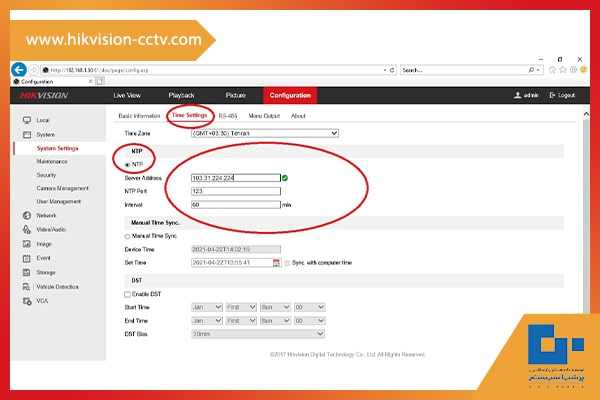Viewport: 600px width, 400px height.
Task: Open Security in the sidebar
Action: (46, 175)
